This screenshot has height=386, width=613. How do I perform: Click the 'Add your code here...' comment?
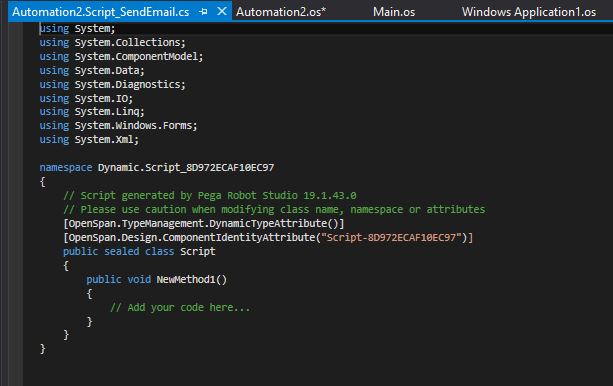[x=180, y=307]
